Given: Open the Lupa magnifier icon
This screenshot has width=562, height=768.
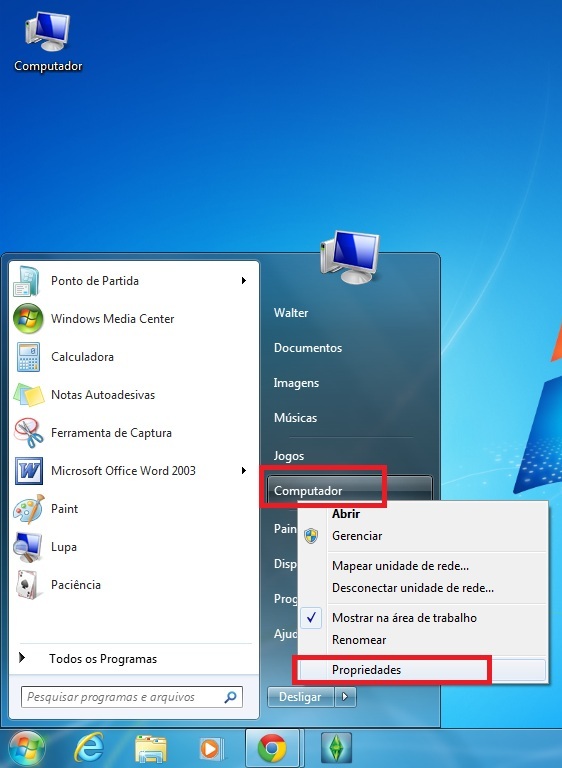Looking at the screenshot, I should [27, 547].
